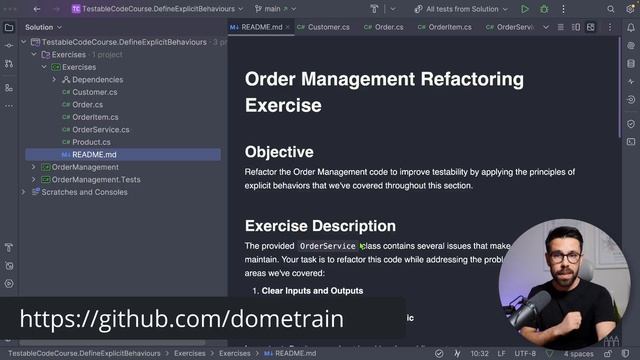
Task: Select Customer.cs in the solution tree
Action: click(x=94, y=92)
